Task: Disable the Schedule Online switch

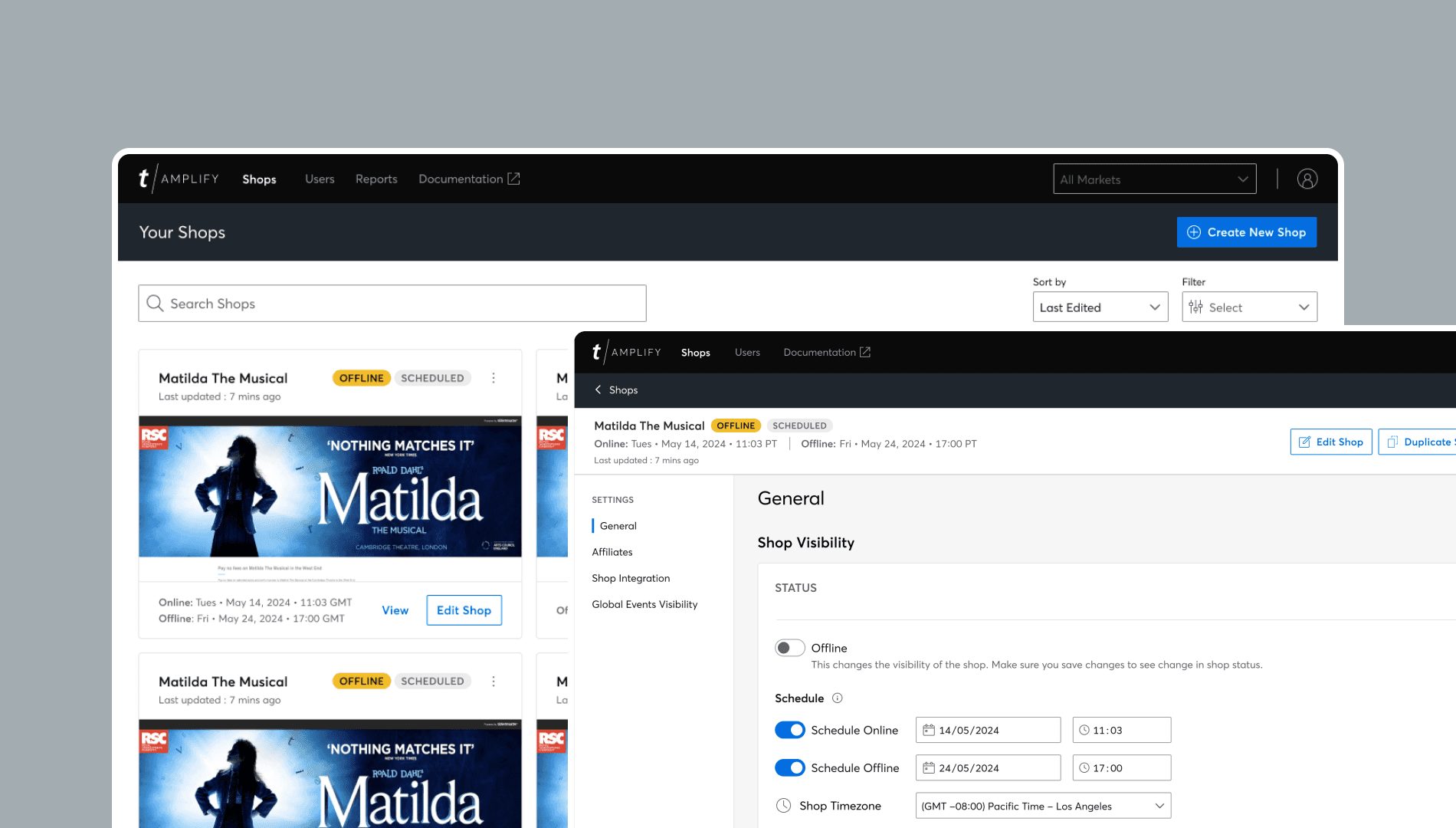Action: (789, 730)
